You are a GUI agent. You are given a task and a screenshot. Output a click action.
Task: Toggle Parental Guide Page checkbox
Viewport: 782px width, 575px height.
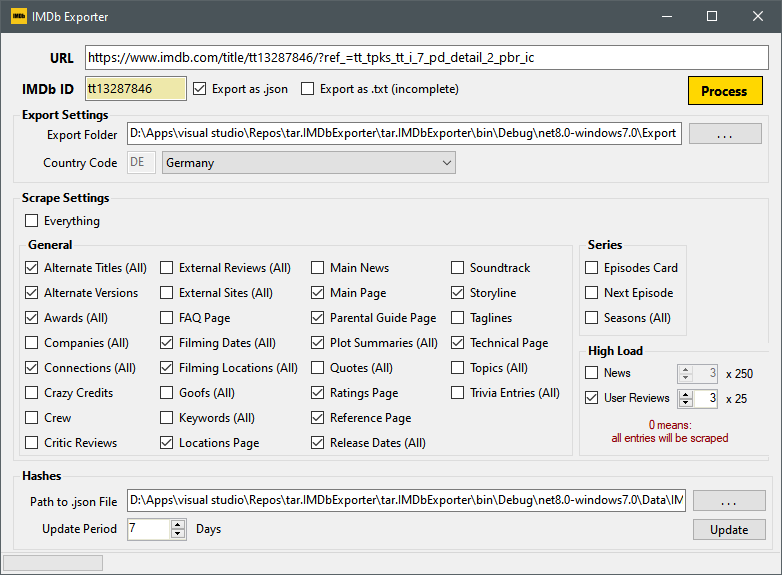tap(318, 318)
